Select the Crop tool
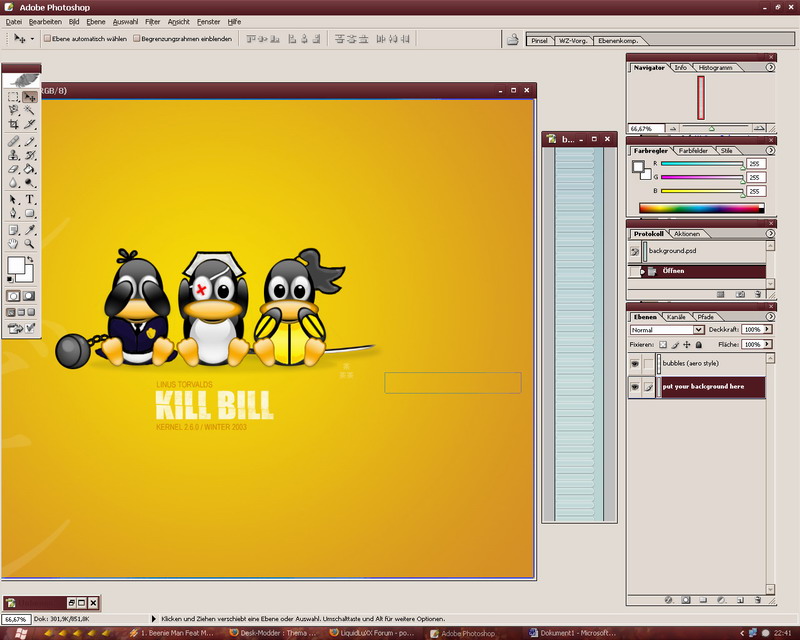The height and width of the screenshot is (640, 800). point(14,124)
